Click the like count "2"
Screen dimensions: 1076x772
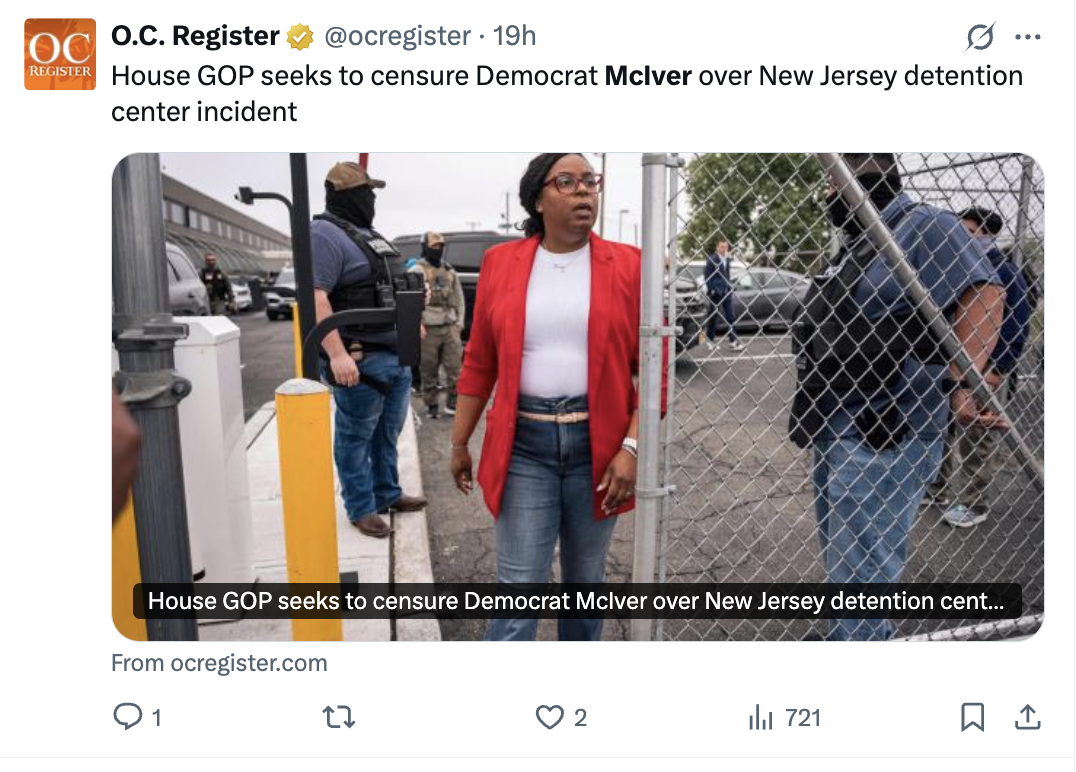point(580,717)
